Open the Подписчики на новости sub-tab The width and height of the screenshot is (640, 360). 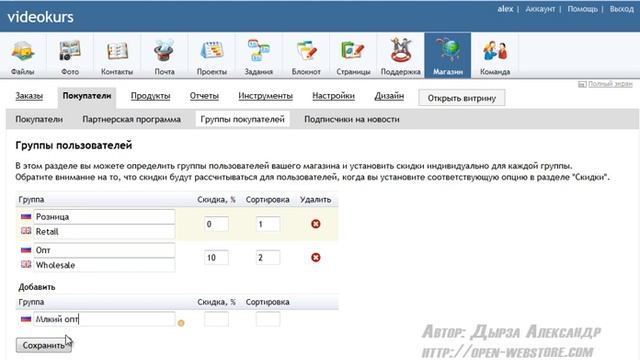tap(352, 120)
